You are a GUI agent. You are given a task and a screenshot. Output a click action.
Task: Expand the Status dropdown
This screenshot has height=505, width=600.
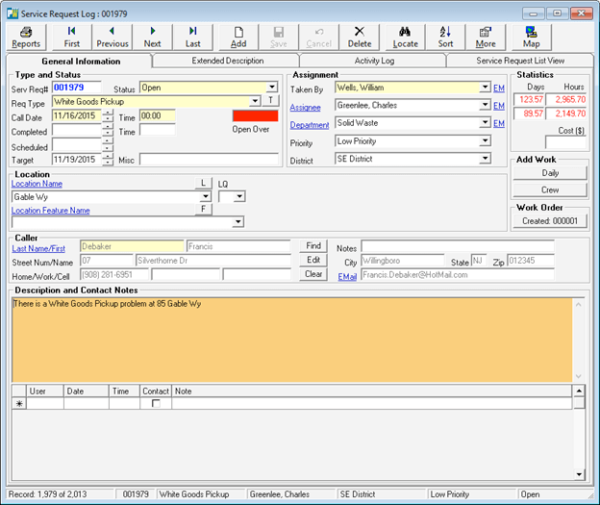coord(272,88)
